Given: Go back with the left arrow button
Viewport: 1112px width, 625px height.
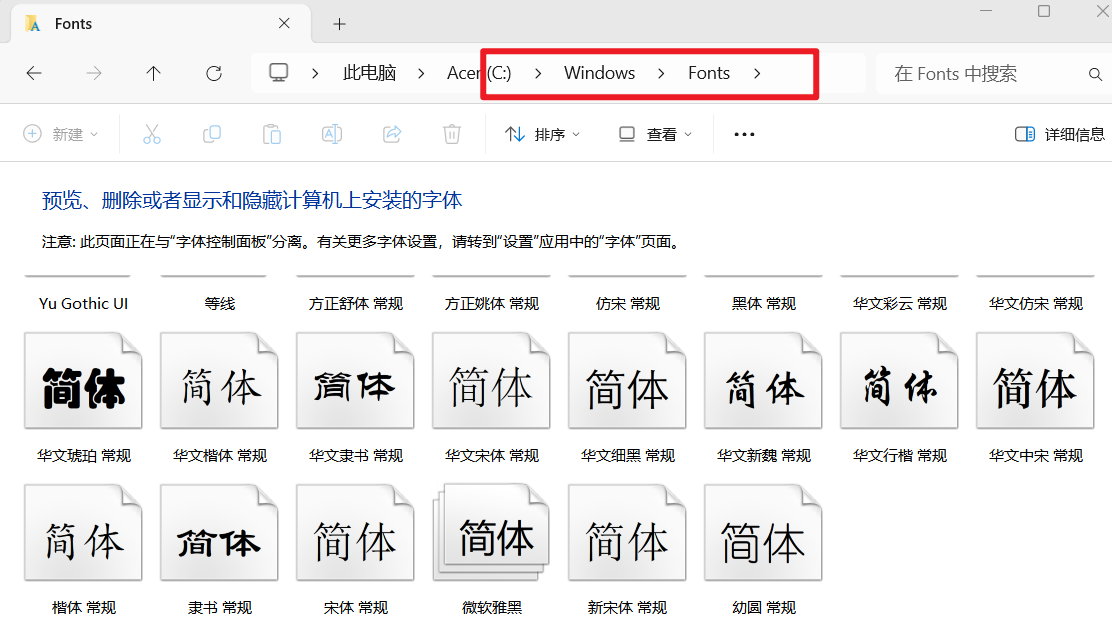Looking at the screenshot, I should (x=34, y=73).
